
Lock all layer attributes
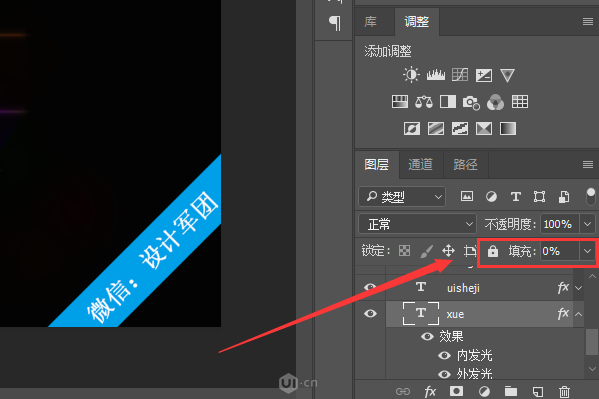(493, 251)
